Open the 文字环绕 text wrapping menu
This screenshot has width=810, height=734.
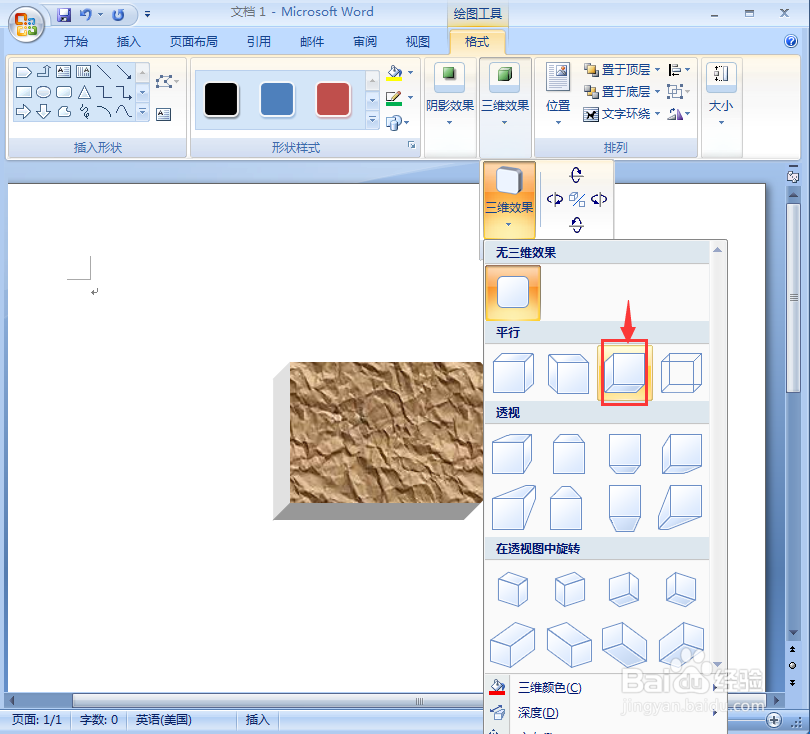pyautogui.click(x=622, y=114)
